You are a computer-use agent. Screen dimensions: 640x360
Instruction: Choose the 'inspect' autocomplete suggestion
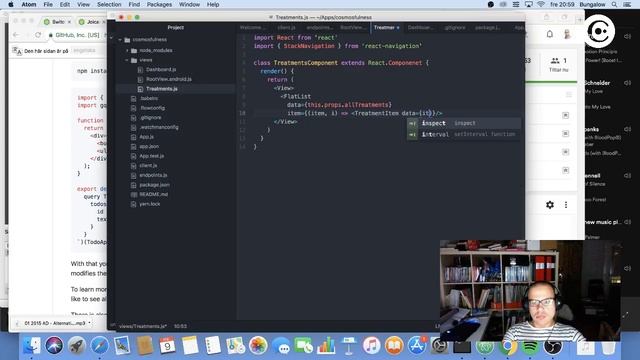click(x=464, y=123)
